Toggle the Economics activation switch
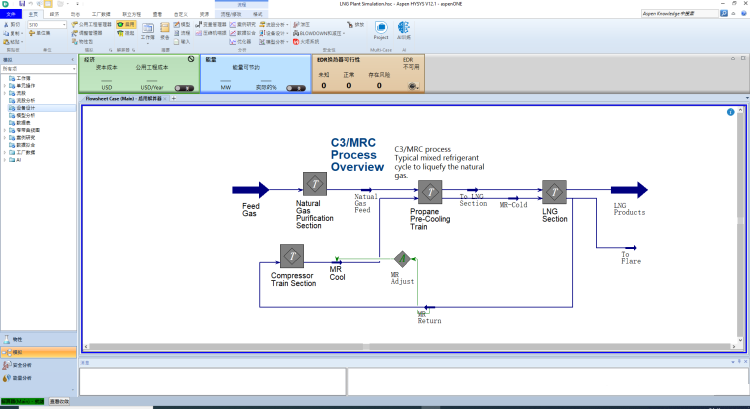750x409 pixels. [x=184, y=88]
